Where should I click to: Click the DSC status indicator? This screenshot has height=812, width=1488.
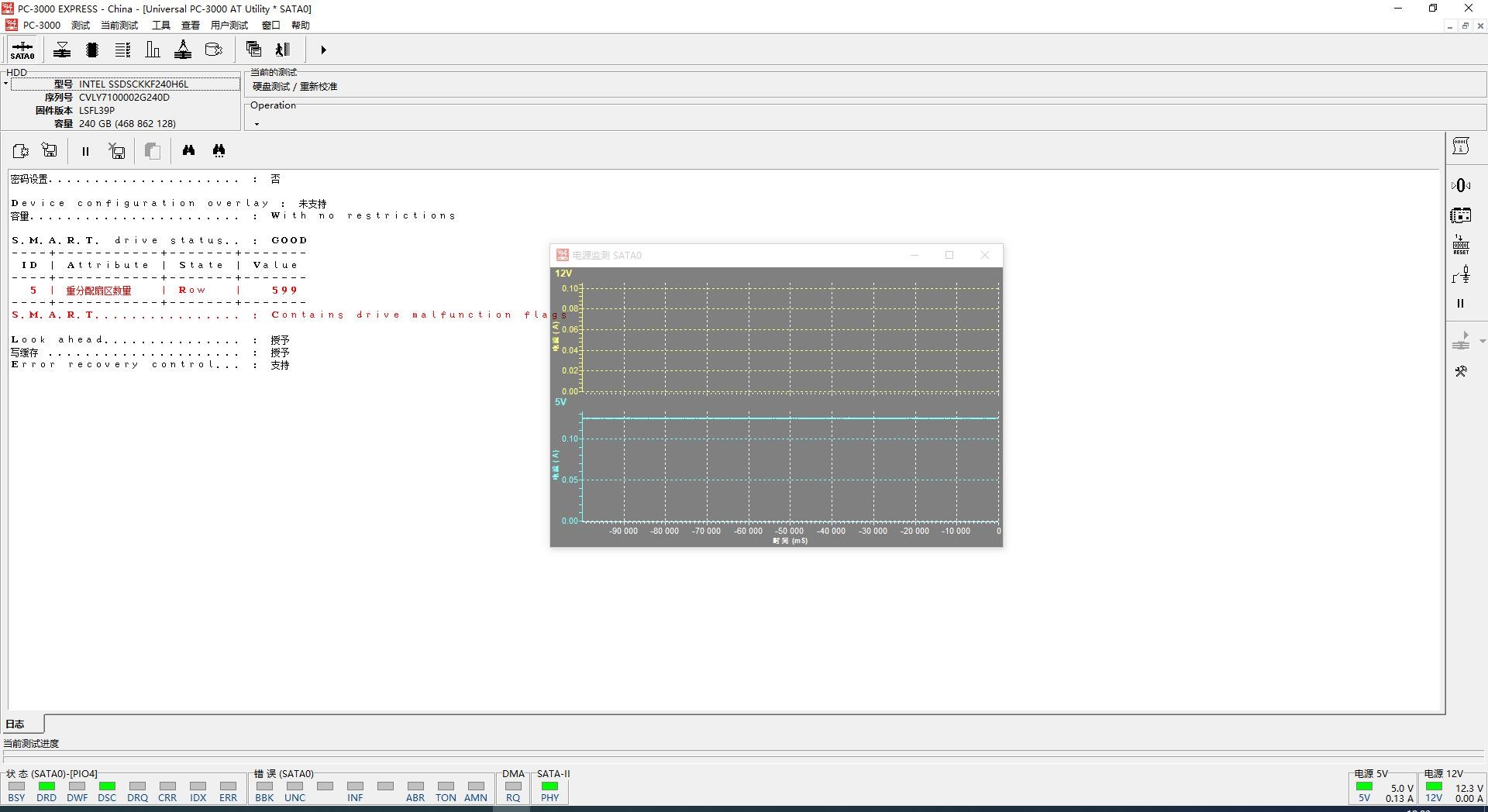point(107,791)
